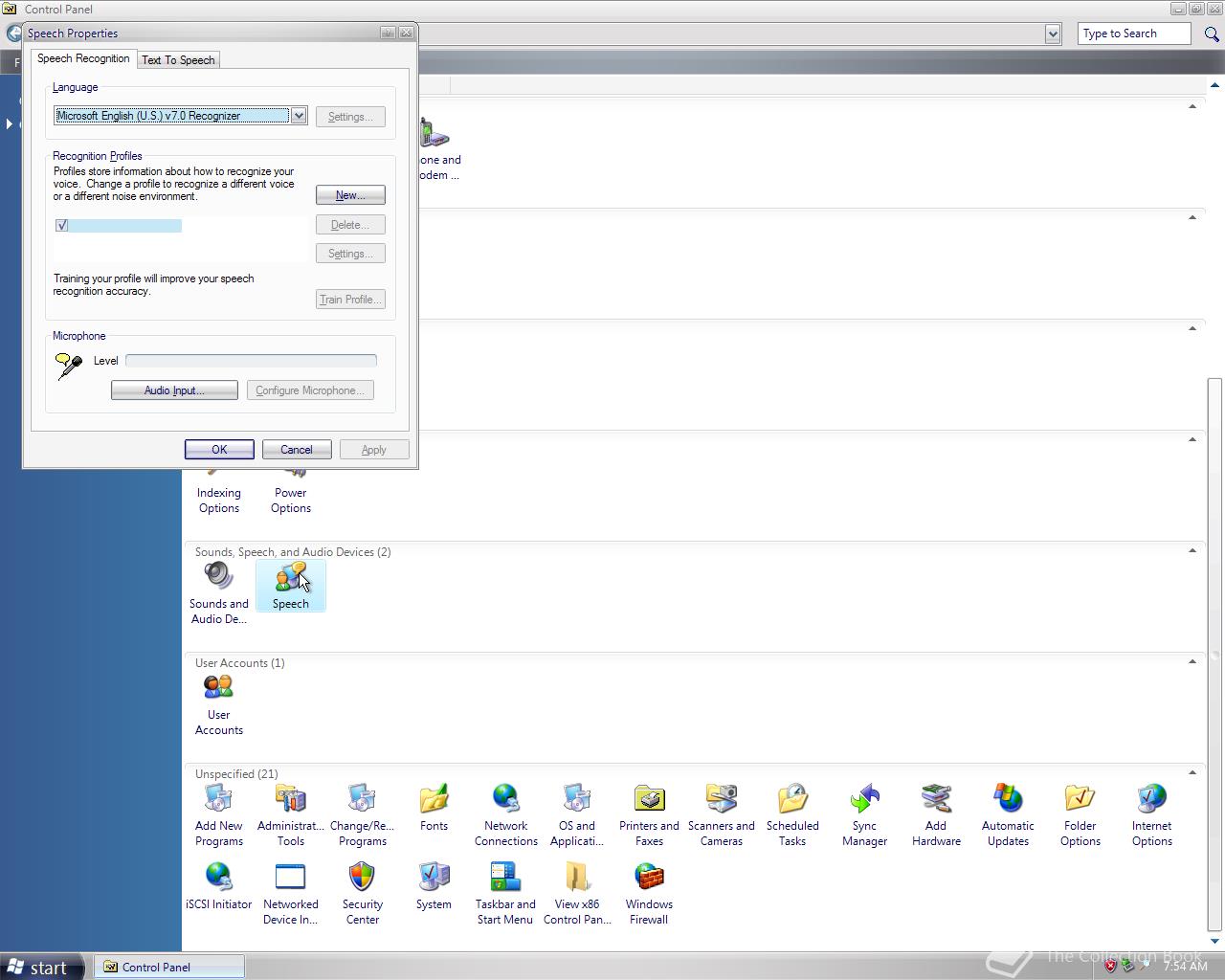Open the User Accounts icon
This screenshot has height=980, width=1225.
pos(218,704)
